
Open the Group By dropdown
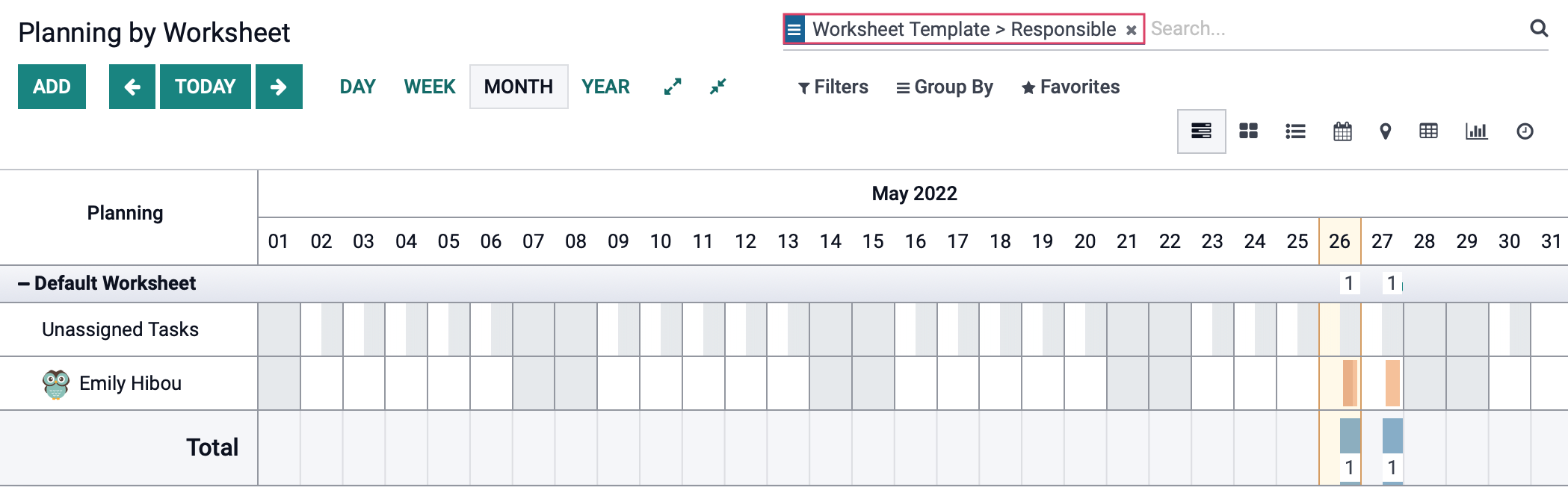tap(945, 87)
